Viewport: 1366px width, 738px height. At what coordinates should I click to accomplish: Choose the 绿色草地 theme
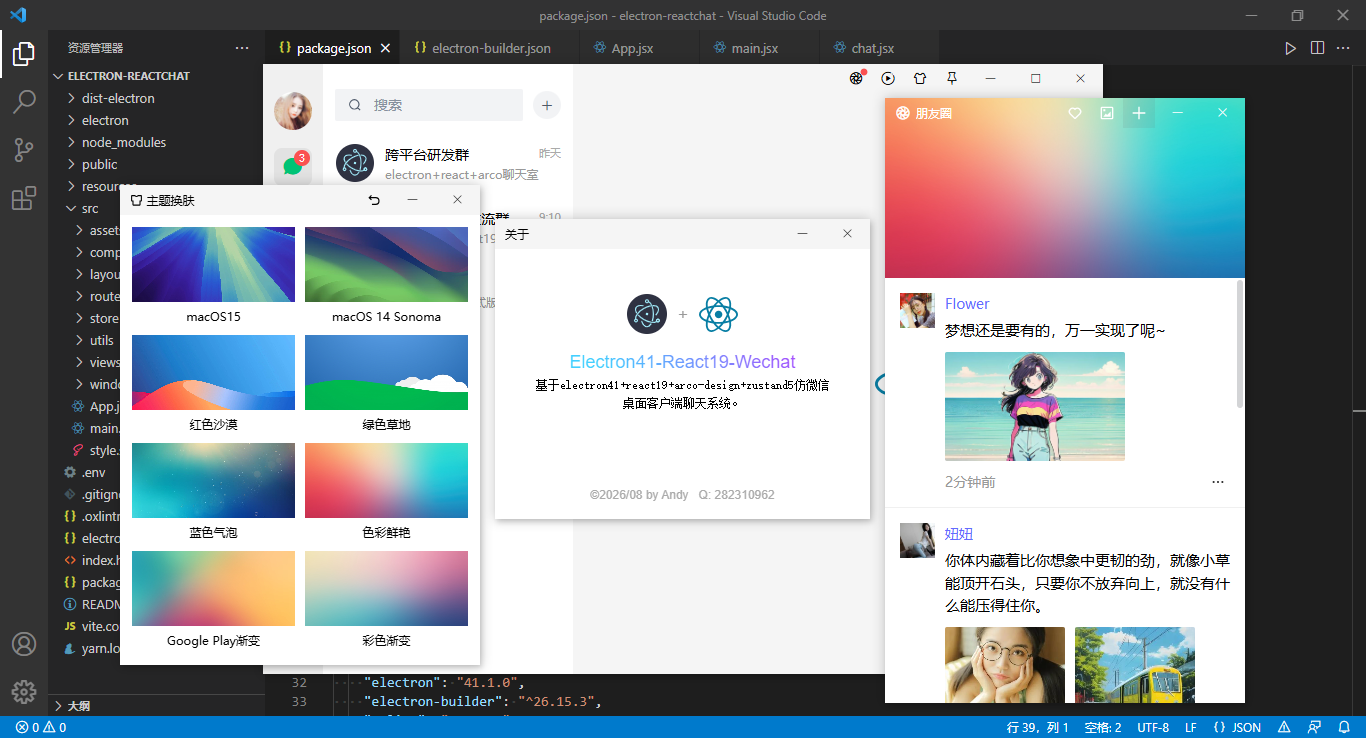click(x=386, y=372)
